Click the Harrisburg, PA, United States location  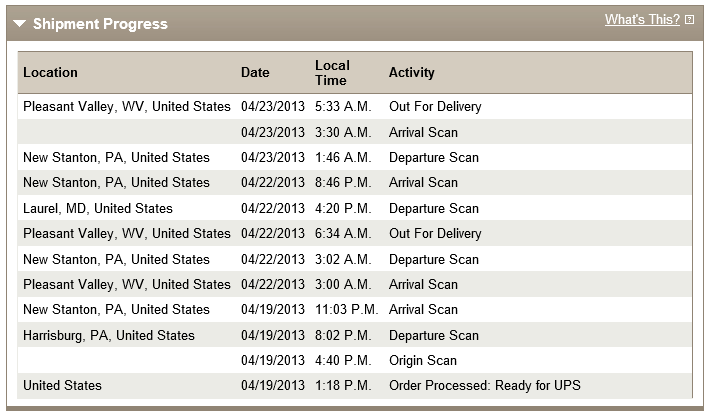[x=109, y=336]
